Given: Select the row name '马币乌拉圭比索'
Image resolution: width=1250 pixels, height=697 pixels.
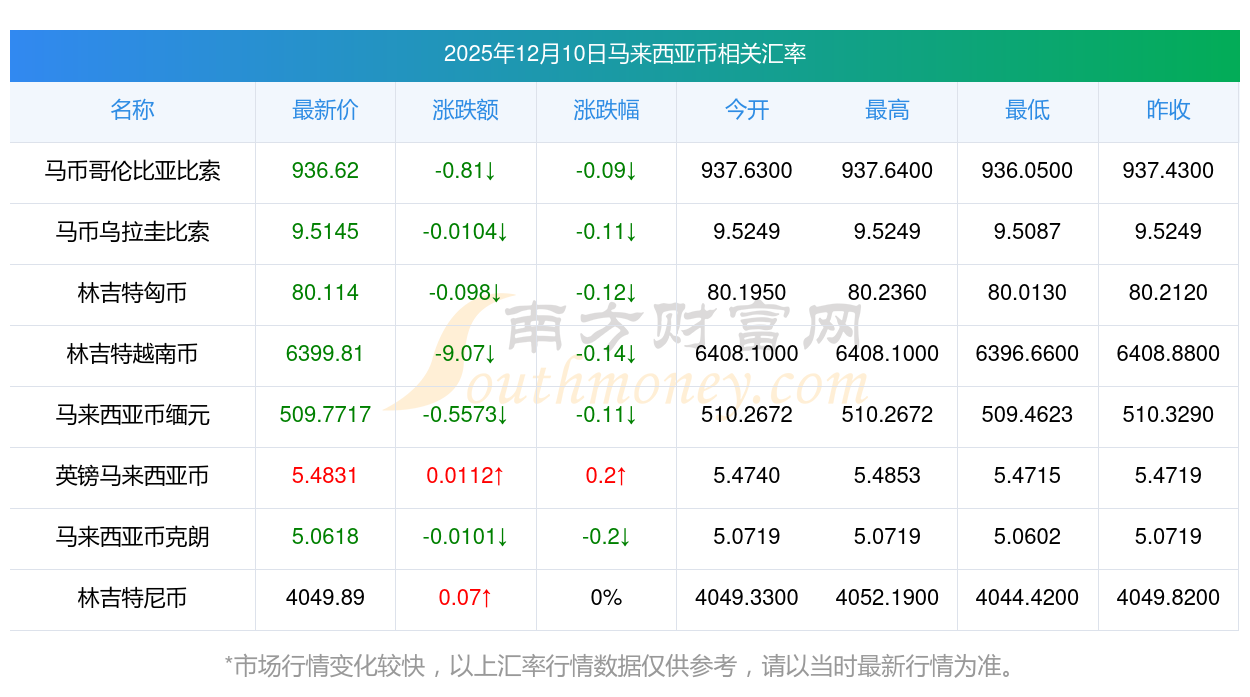Looking at the screenshot, I should tap(132, 232).
